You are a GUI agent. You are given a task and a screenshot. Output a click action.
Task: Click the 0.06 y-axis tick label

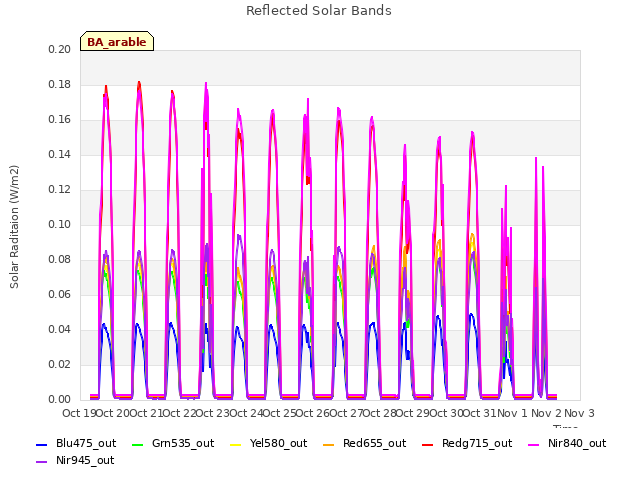point(59,294)
